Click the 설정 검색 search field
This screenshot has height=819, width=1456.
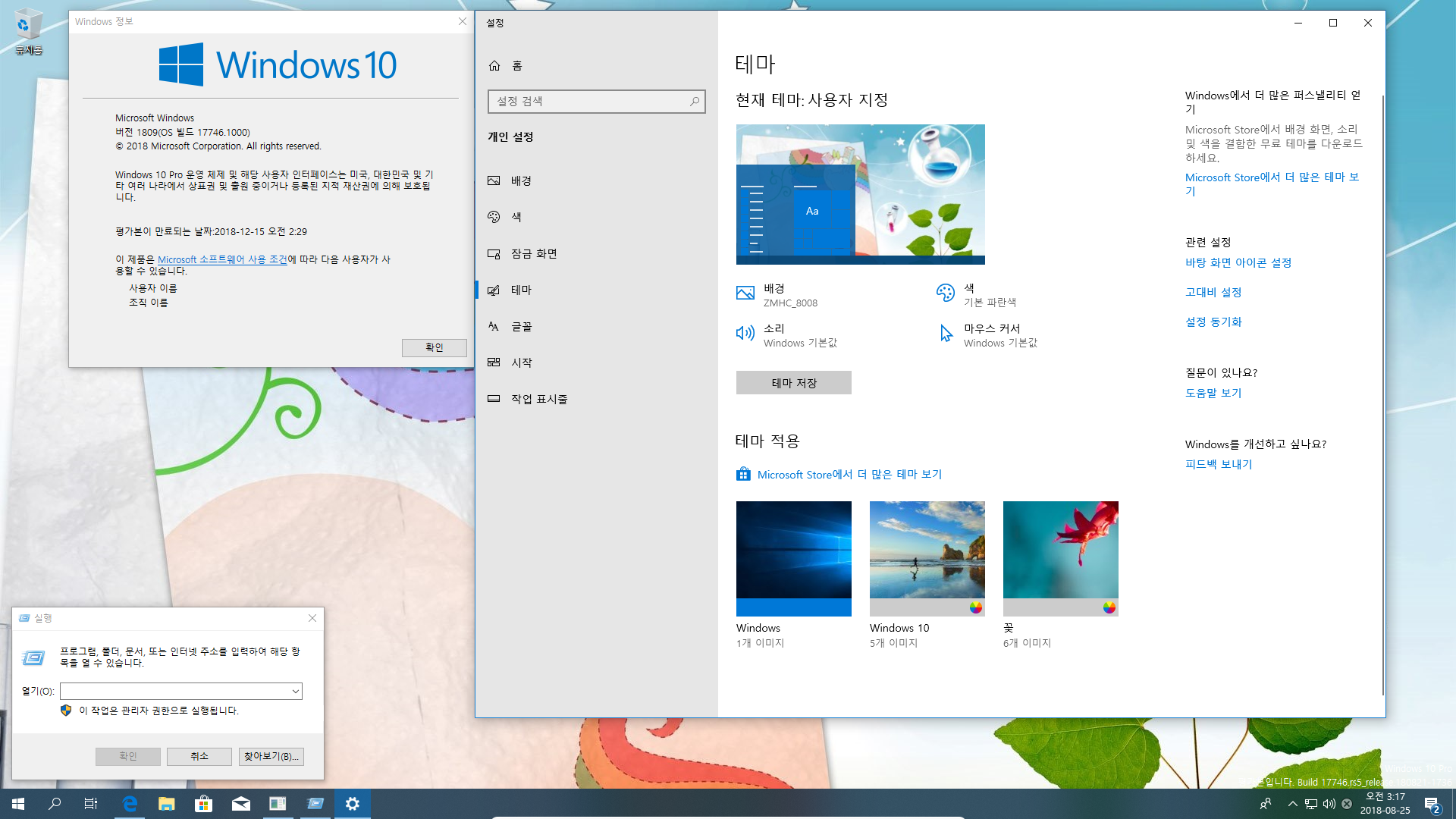tap(597, 102)
